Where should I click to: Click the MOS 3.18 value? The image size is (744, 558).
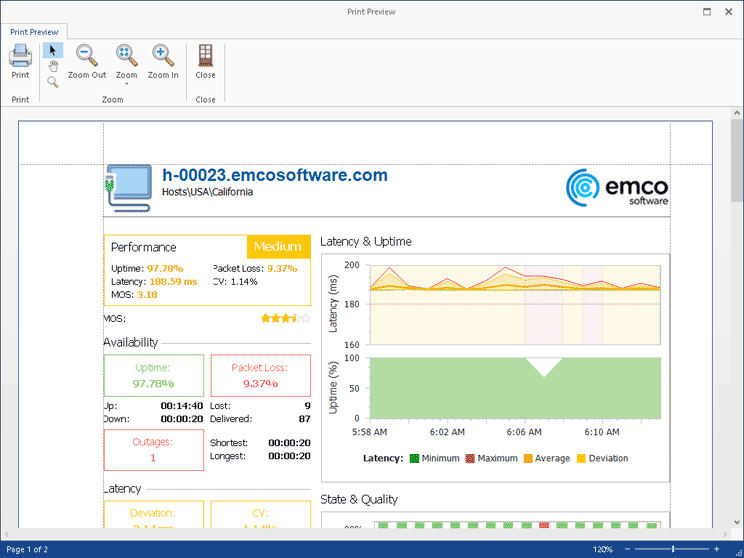tap(147, 295)
